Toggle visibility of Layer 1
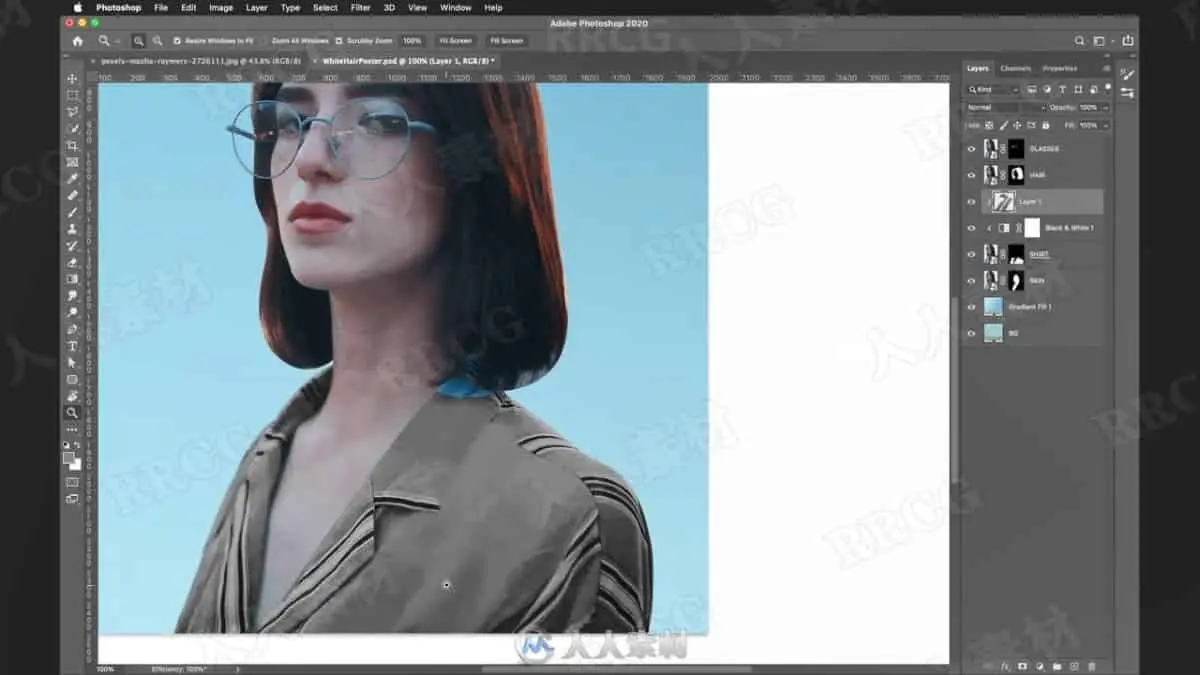 tap(971, 202)
